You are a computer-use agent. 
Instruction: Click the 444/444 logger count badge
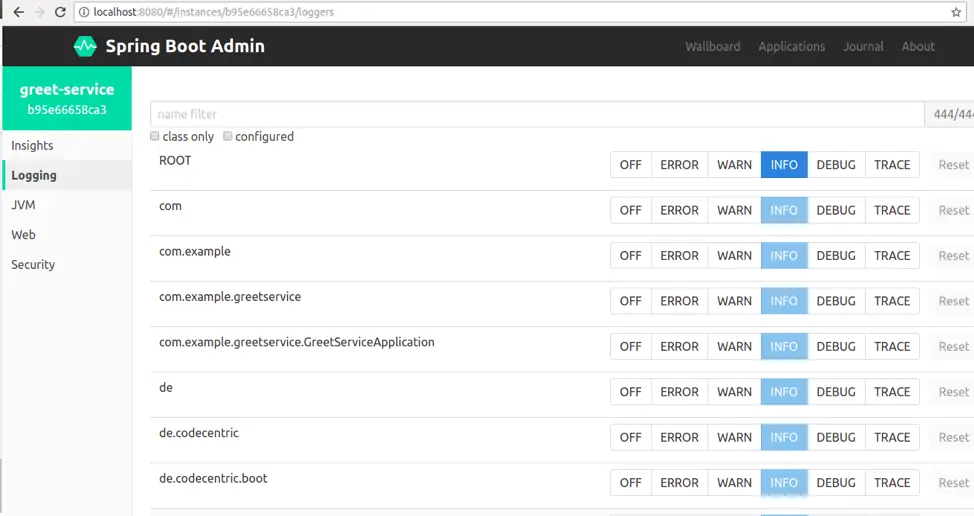(950, 114)
